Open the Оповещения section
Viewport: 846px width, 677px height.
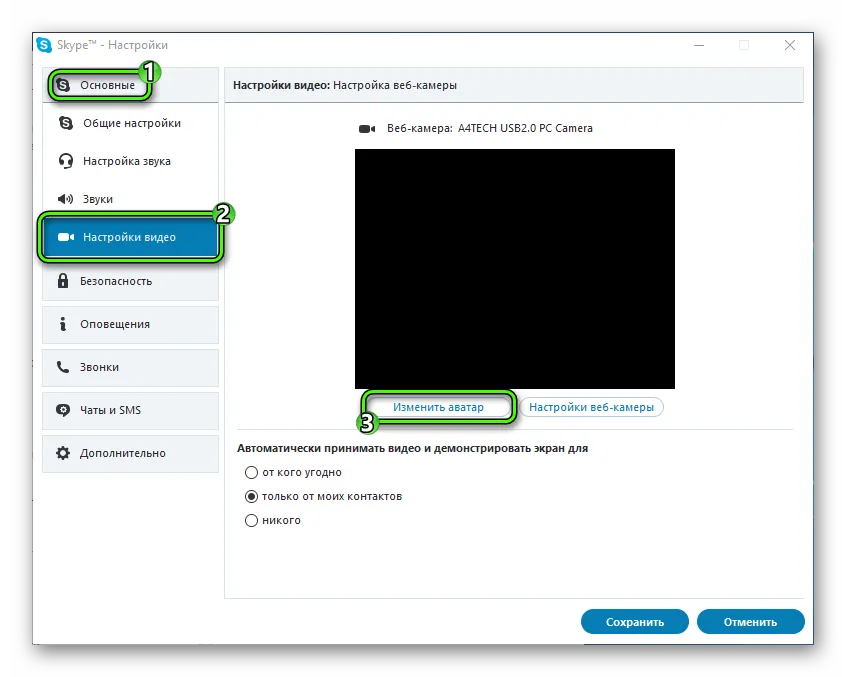[130, 324]
